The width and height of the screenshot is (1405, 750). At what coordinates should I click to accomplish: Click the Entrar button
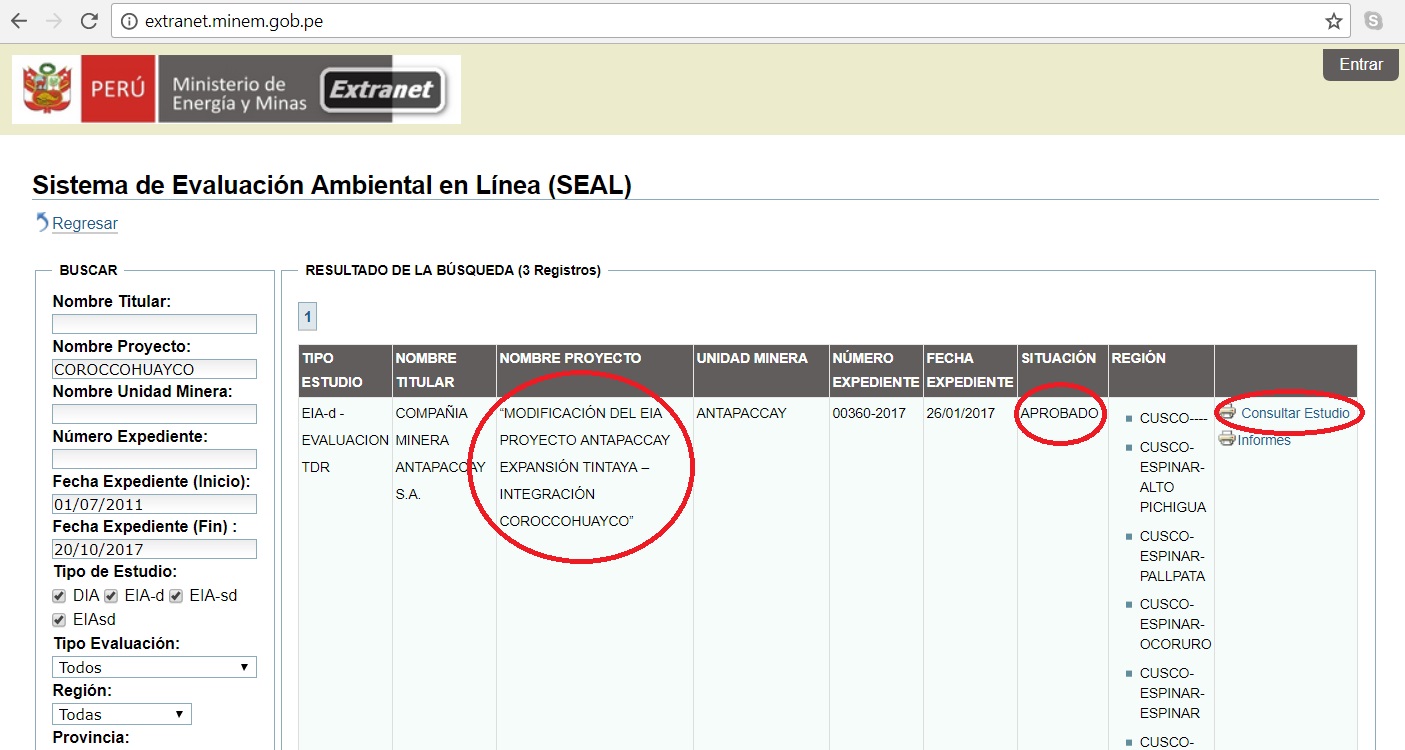(x=1361, y=64)
